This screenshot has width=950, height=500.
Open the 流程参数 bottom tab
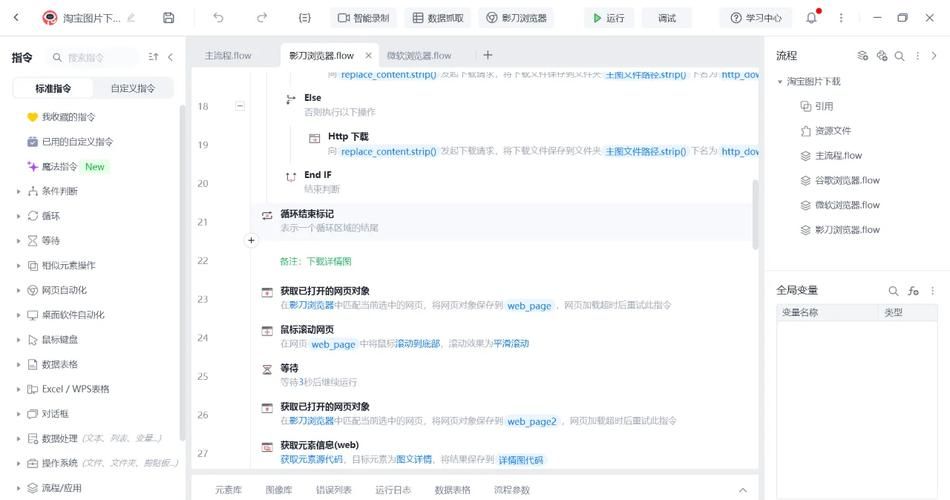pos(511,490)
